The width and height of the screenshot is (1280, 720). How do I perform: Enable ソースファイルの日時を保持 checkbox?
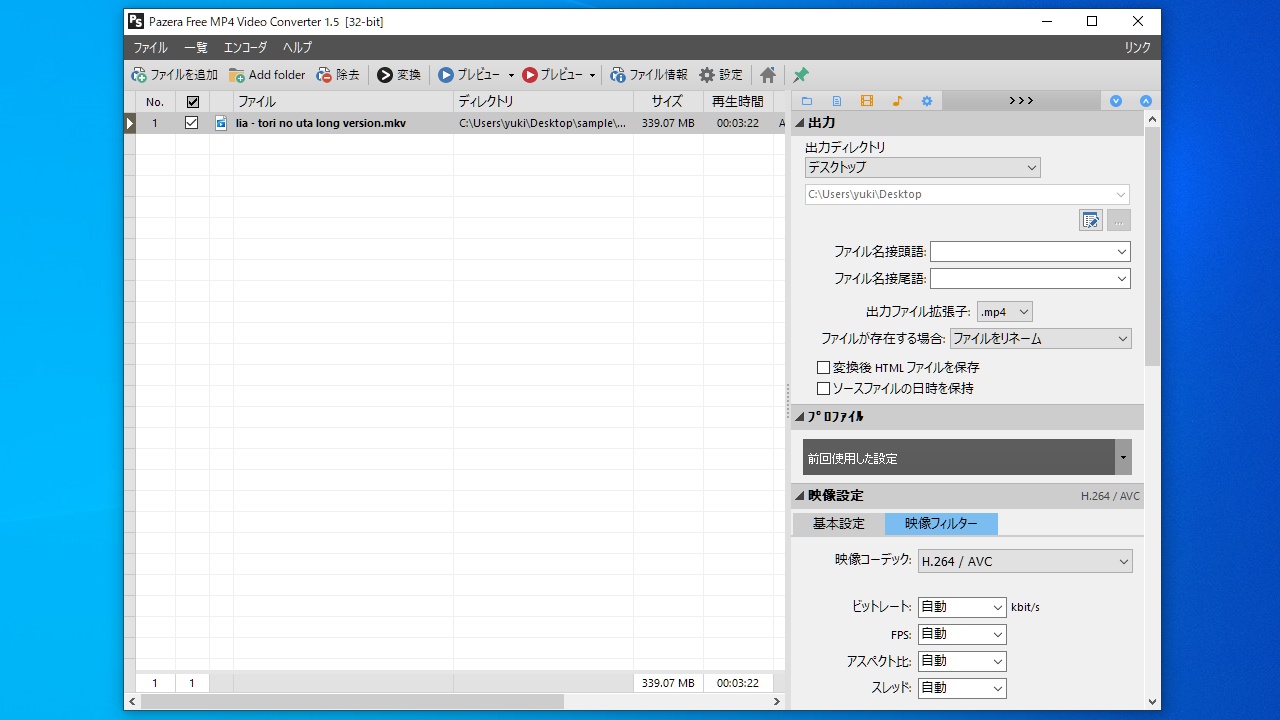pos(824,388)
